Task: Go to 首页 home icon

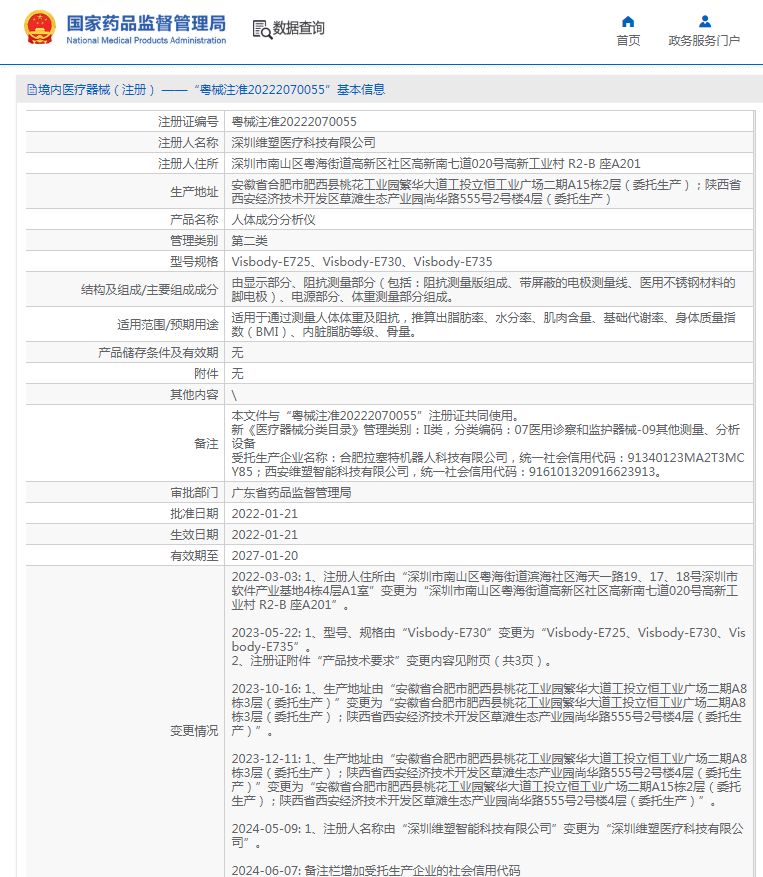Action: [628, 22]
